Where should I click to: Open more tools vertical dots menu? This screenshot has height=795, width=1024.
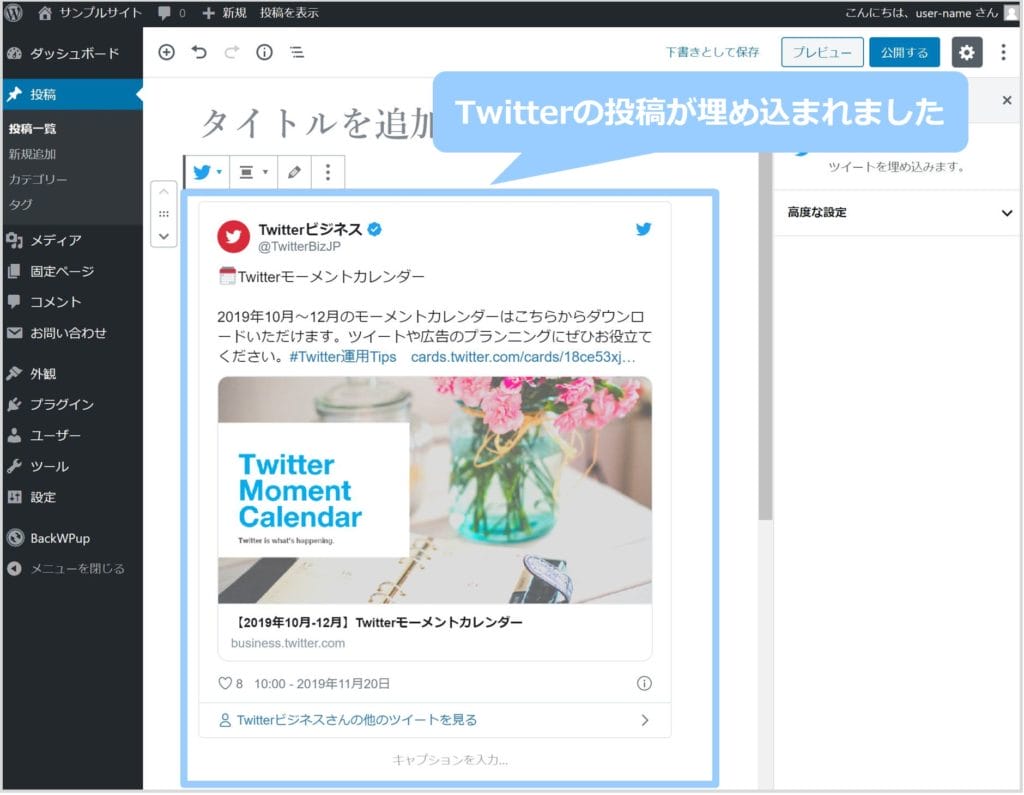point(1004,52)
